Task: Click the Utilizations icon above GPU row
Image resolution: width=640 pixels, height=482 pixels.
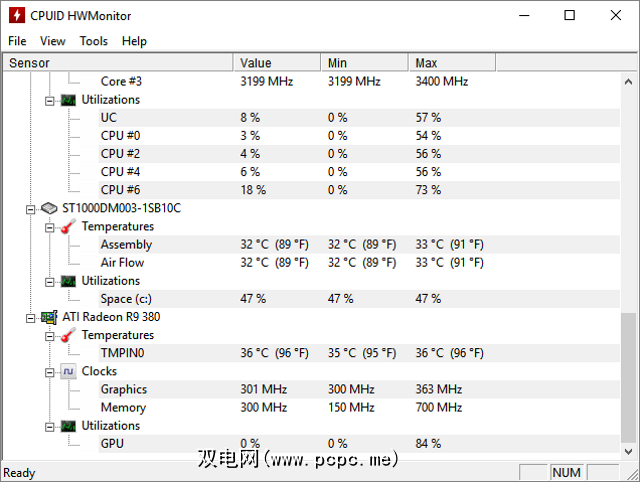Action: click(x=68, y=426)
